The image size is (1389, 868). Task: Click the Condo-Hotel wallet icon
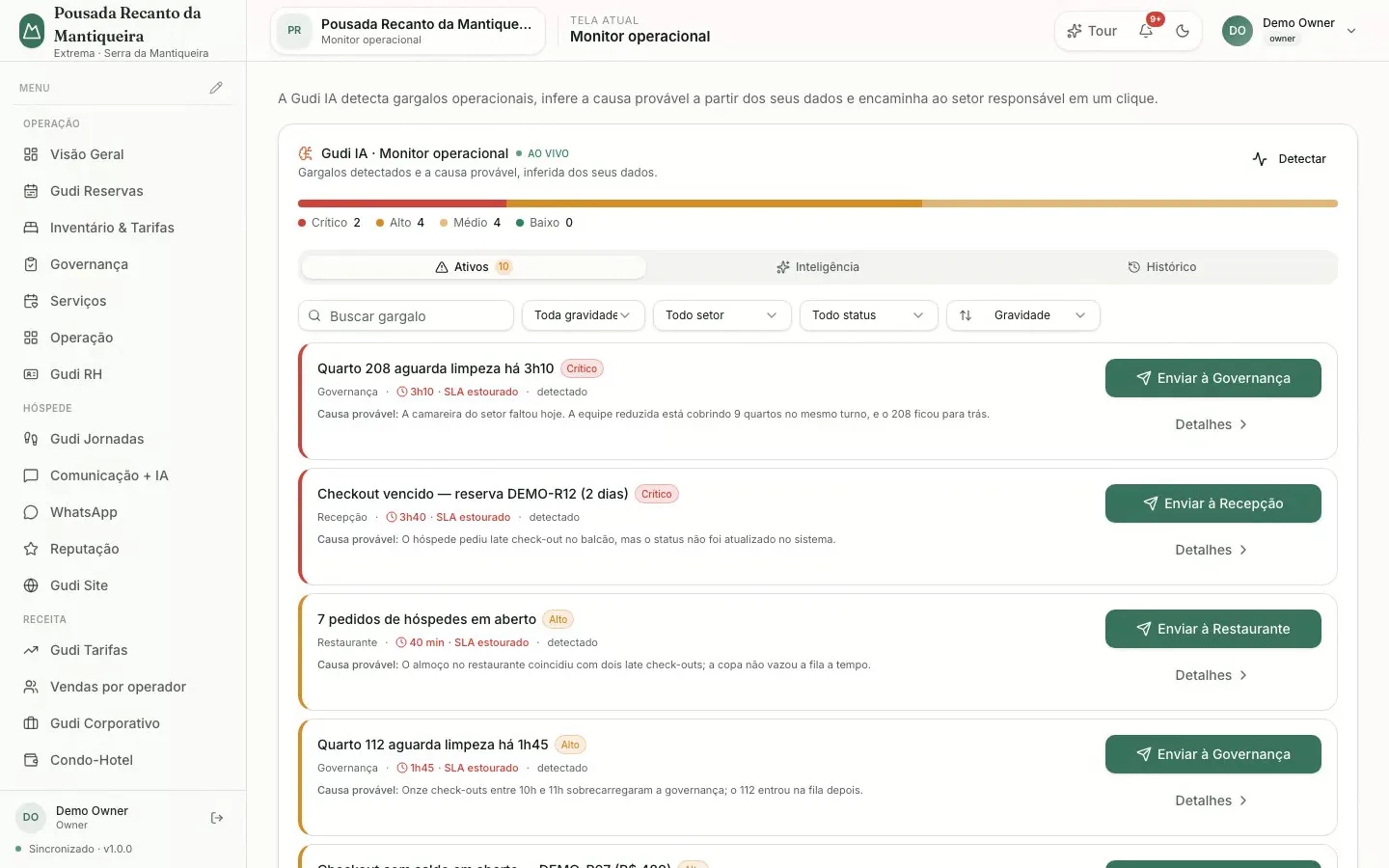(31, 760)
